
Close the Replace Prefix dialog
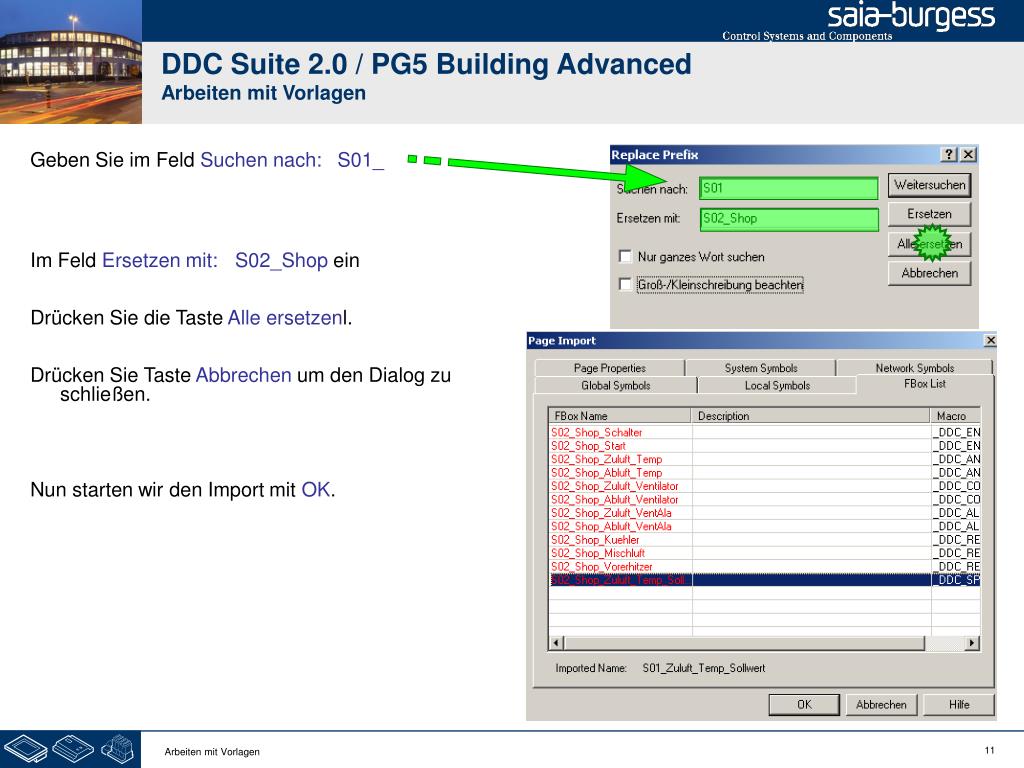tap(968, 154)
